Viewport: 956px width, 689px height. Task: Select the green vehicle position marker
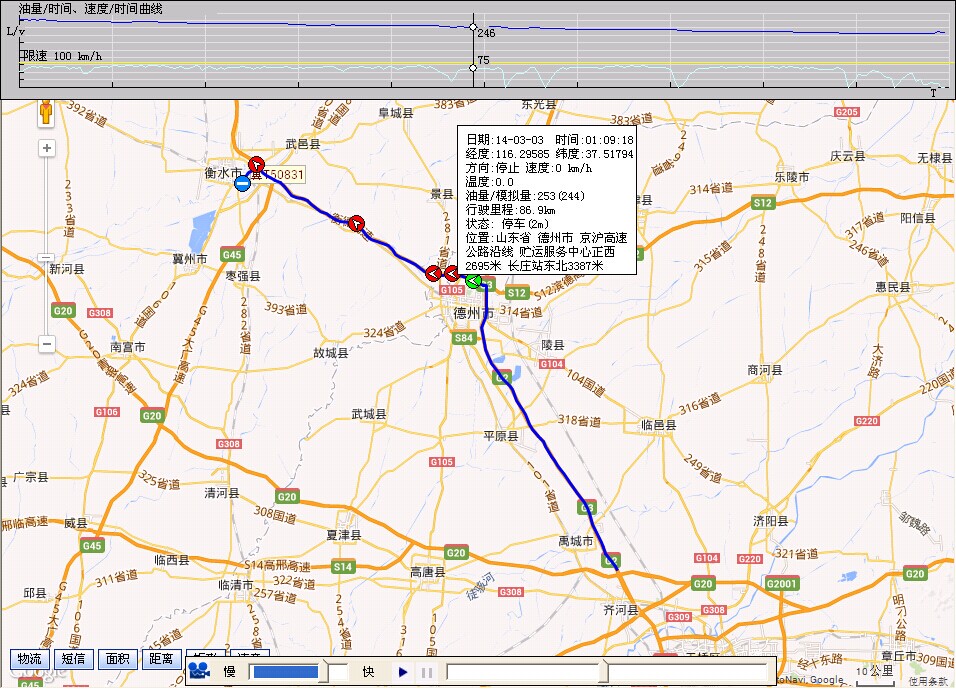click(x=472, y=281)
